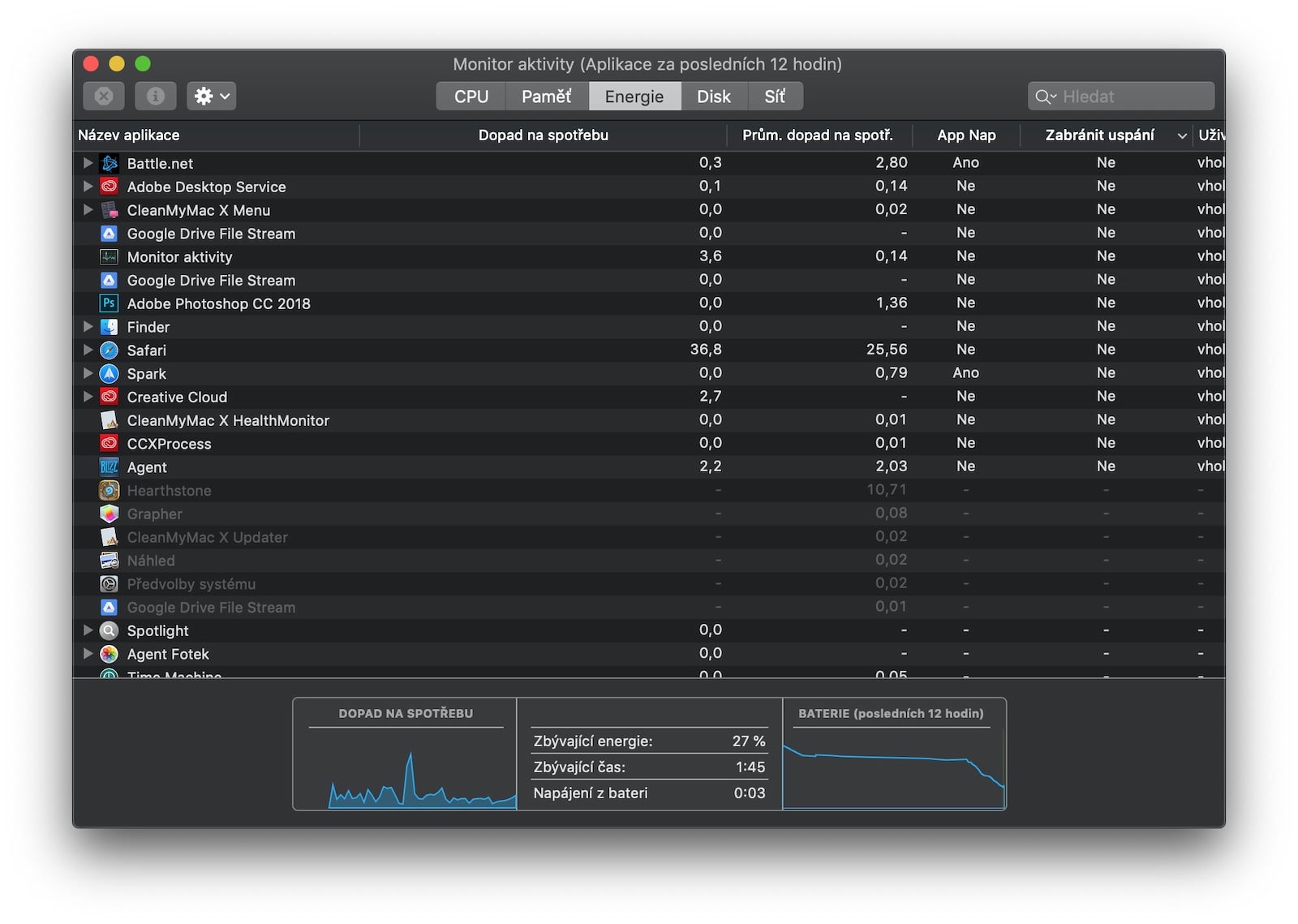This screenshot has height=924, width=1298.
Task: Expand the Spotlight row
Action: click(x=88, y=630)
